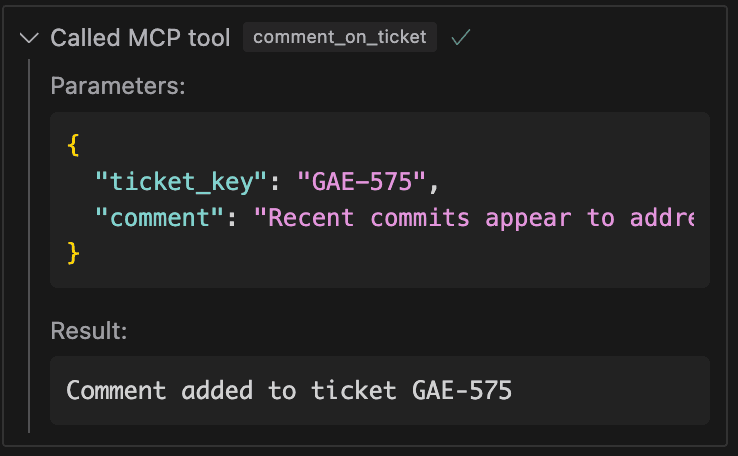
Task: Click the comment_on_ticket tool name badge
Action: 340,38
